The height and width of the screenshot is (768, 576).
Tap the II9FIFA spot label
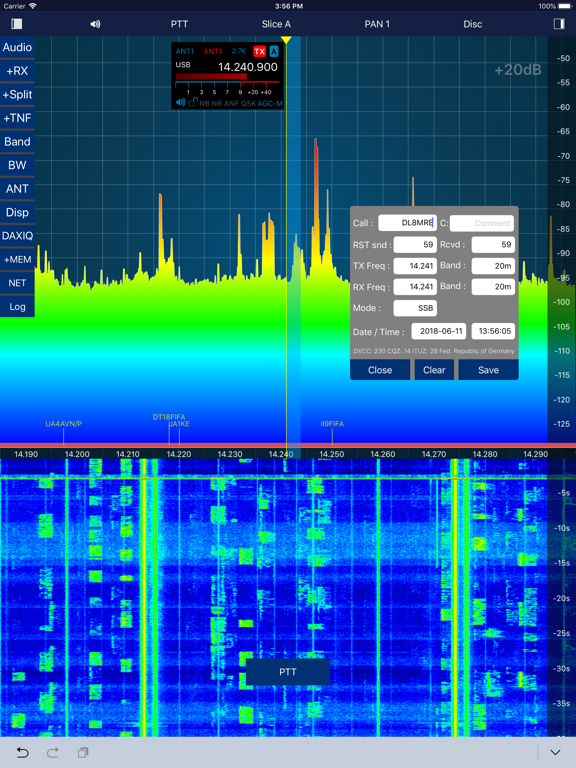(332, 424)
